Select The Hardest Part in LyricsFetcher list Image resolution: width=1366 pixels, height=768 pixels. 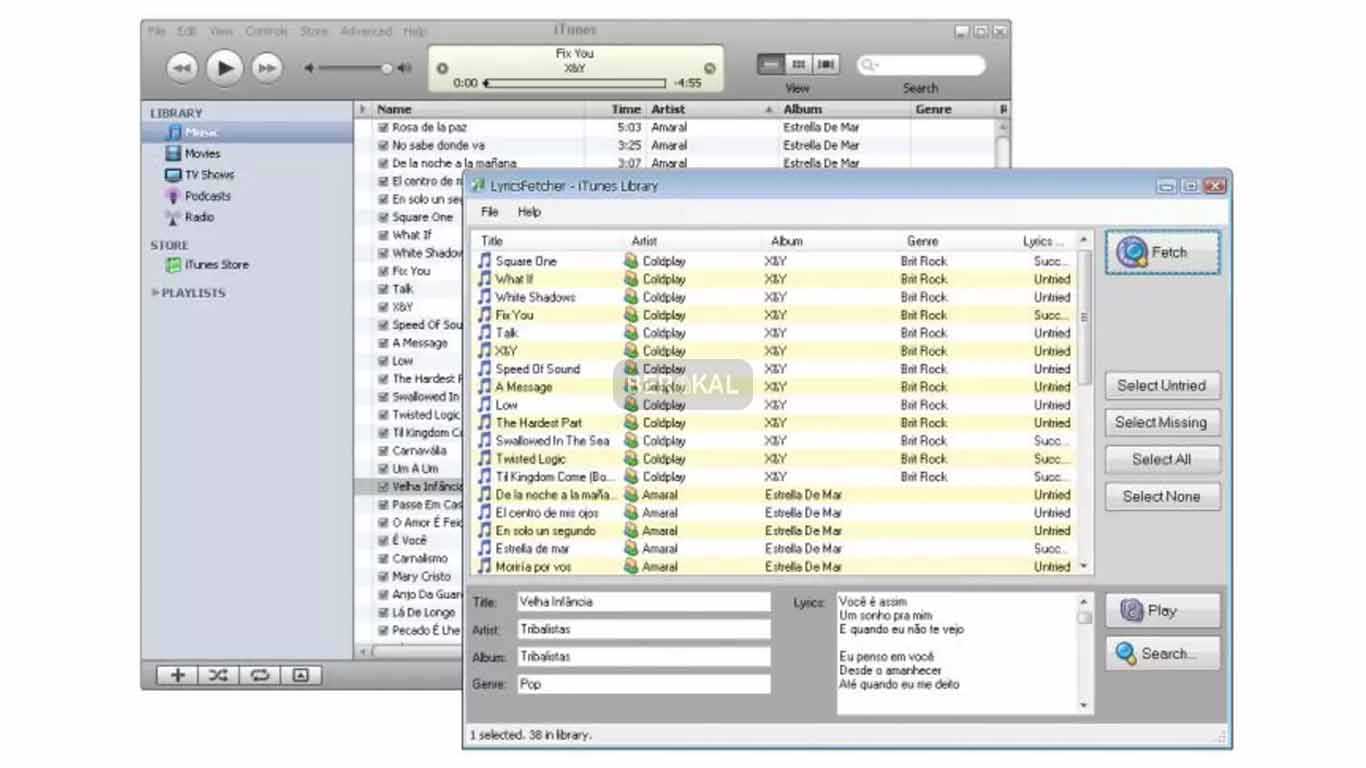[x=539, y=423]
